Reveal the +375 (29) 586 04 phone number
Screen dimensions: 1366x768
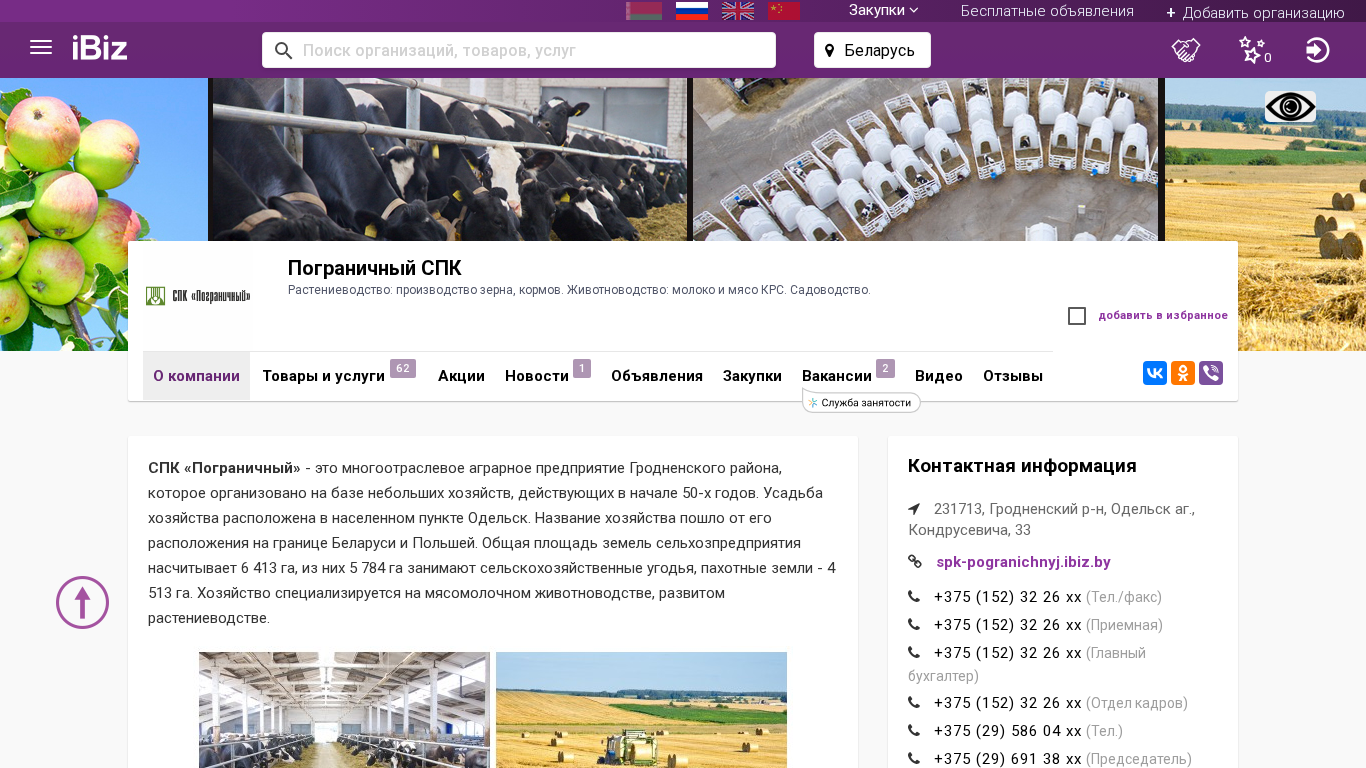pyautogui.click(x=1008, y=731)
